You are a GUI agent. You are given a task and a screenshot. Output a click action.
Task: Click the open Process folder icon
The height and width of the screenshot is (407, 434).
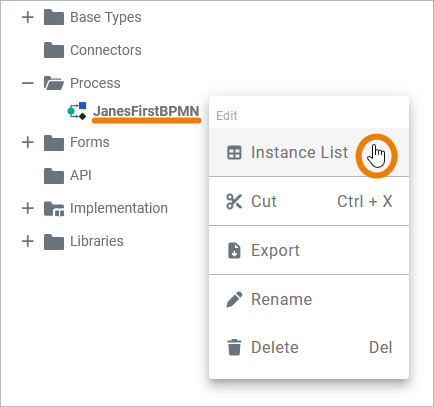coord(54,83)
